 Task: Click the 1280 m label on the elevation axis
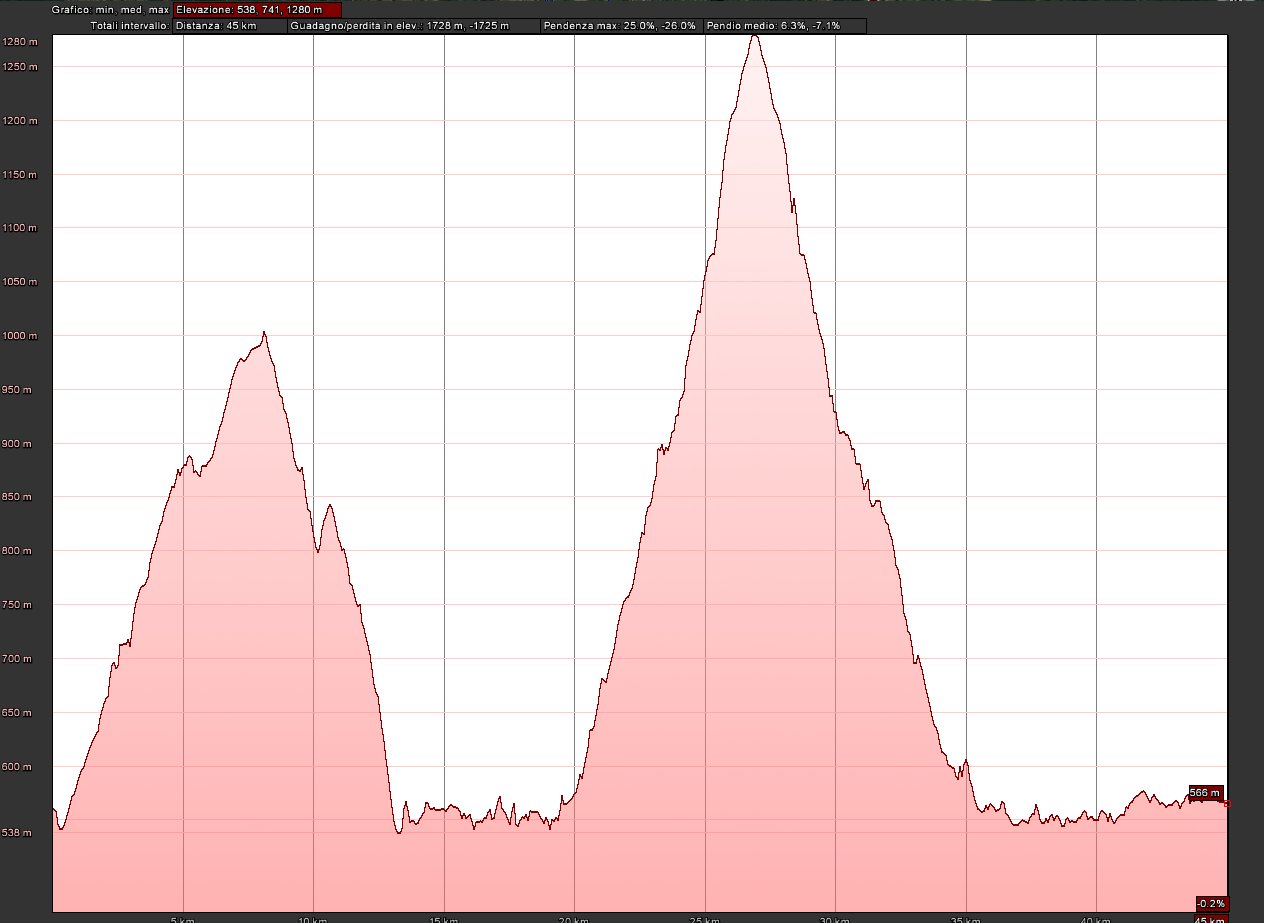coord(20,41)
